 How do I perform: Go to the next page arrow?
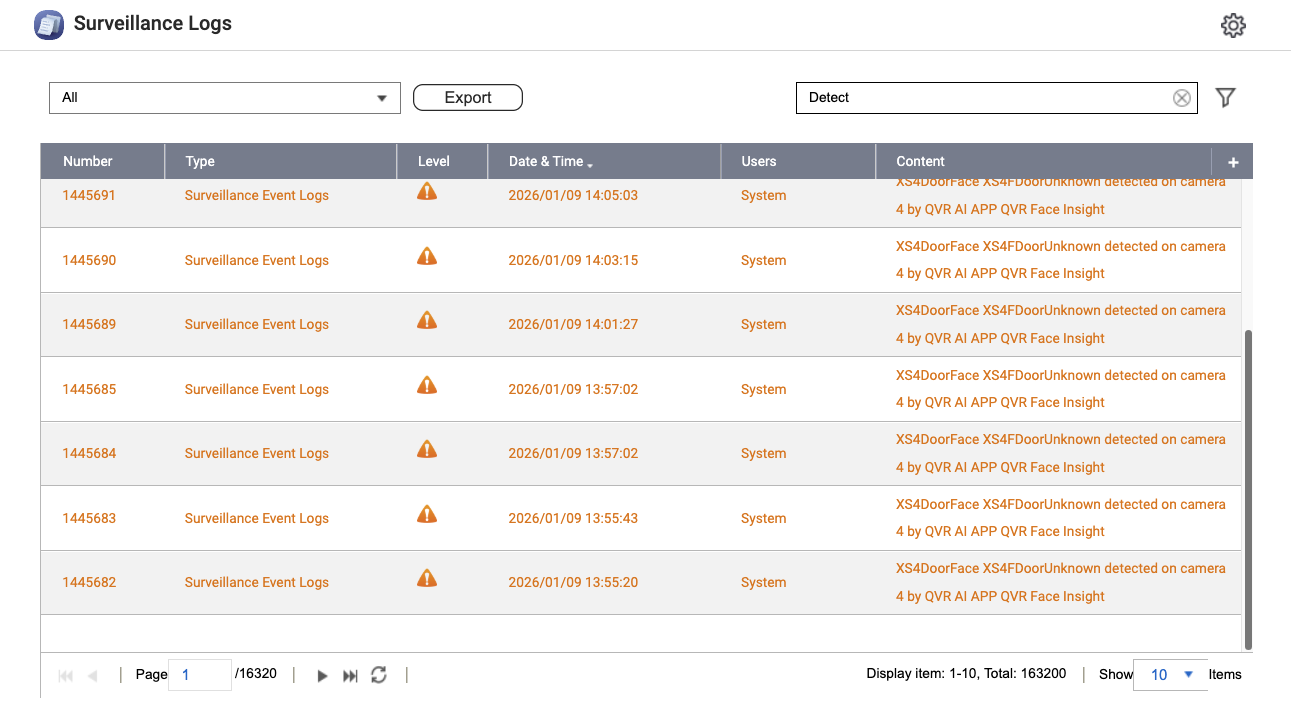click(322, 676)
